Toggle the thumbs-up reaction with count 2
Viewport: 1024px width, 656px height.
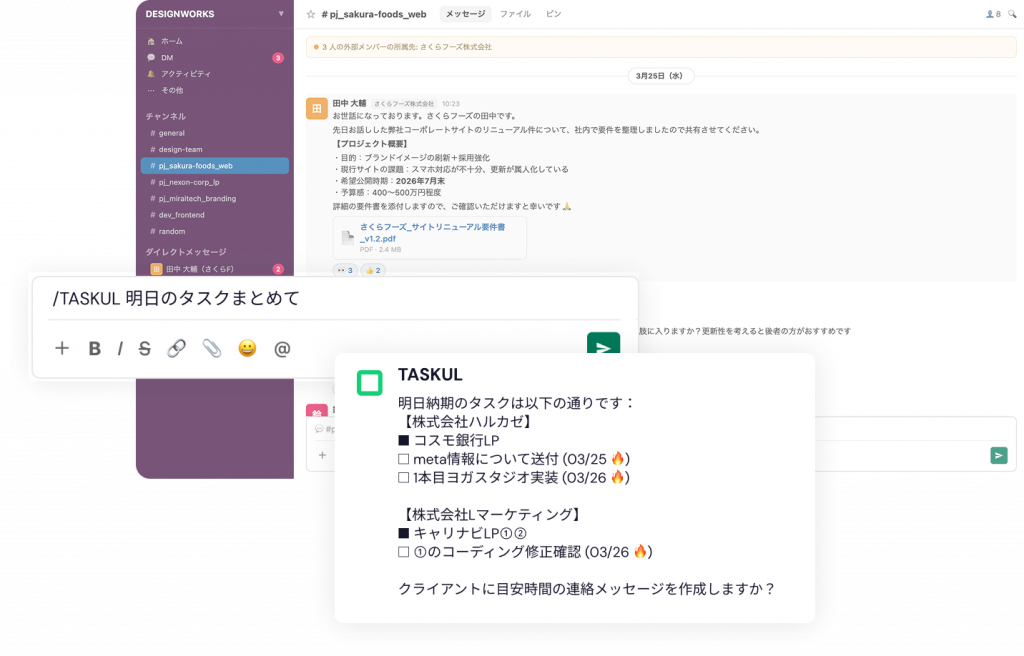click(x=373, y=271)
